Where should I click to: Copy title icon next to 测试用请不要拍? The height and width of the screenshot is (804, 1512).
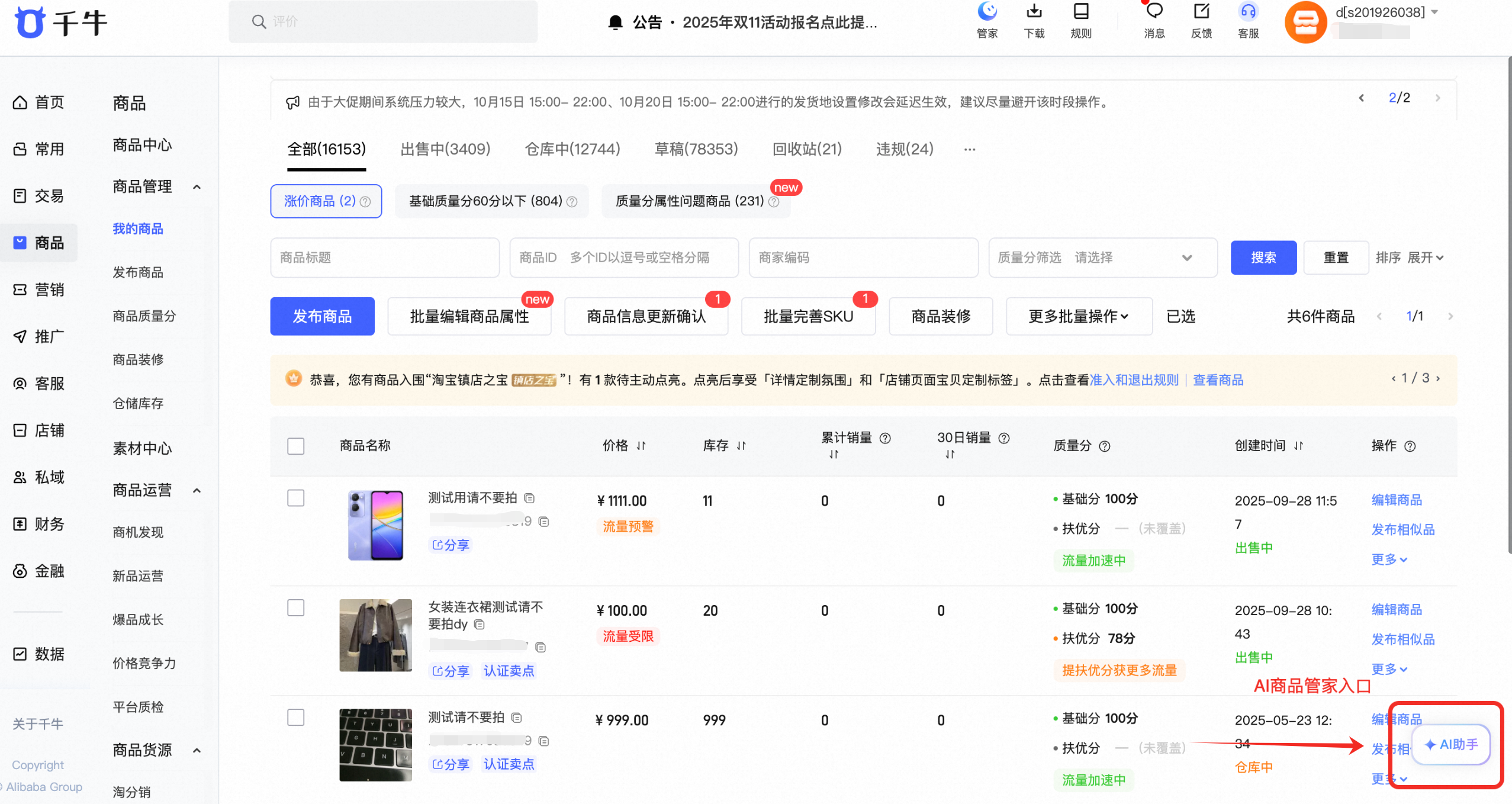click(530, 499)
